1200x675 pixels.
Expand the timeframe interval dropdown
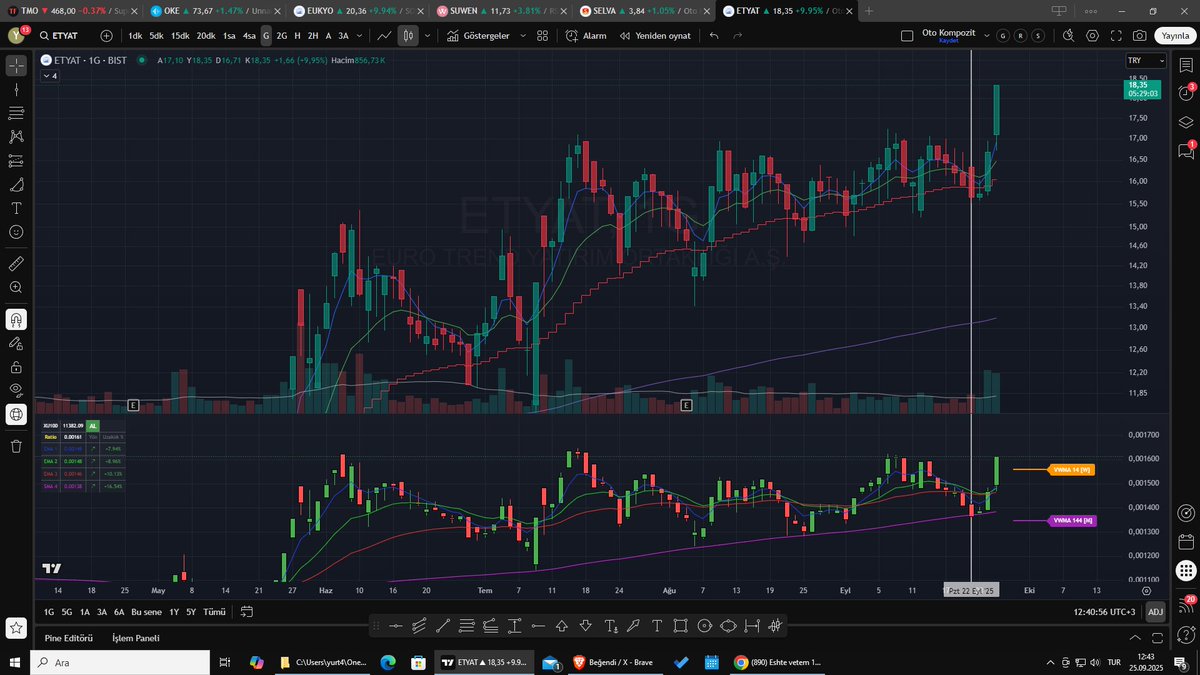pyautogui.click(x=361, y=35)
